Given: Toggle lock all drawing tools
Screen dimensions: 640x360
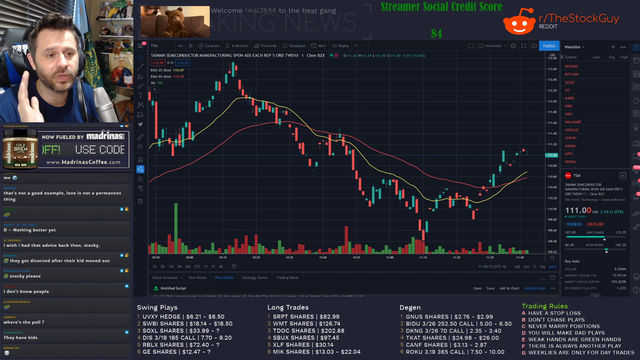Looking at the screenshot, I should [x=140, y=179].
